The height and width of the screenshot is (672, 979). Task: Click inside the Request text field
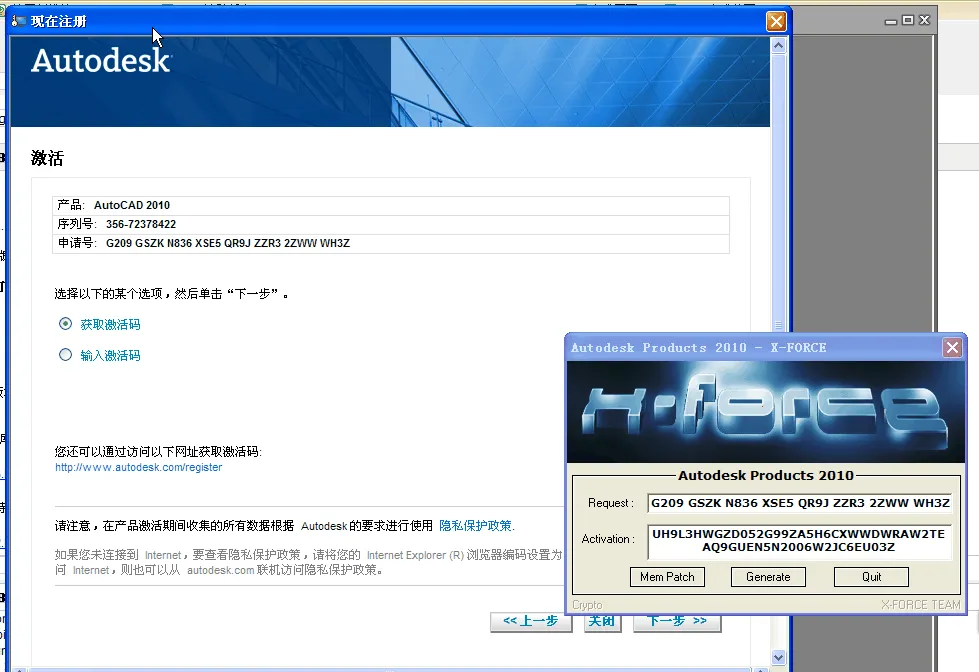coord(799,502)
